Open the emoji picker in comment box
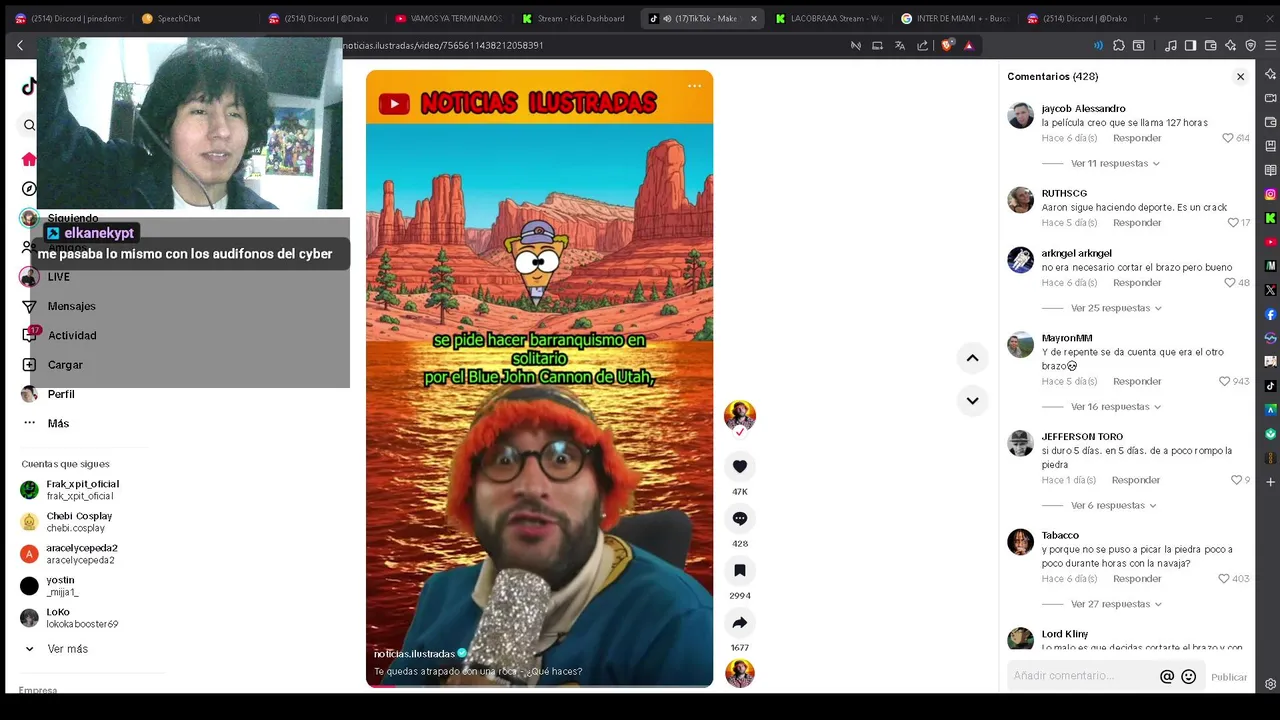Viewport: 1280px width, 720px height. coord(1189,677)
